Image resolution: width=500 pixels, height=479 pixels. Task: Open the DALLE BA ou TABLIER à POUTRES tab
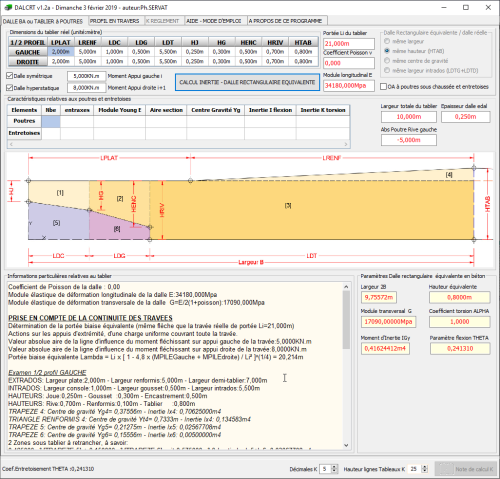(43, 21)
